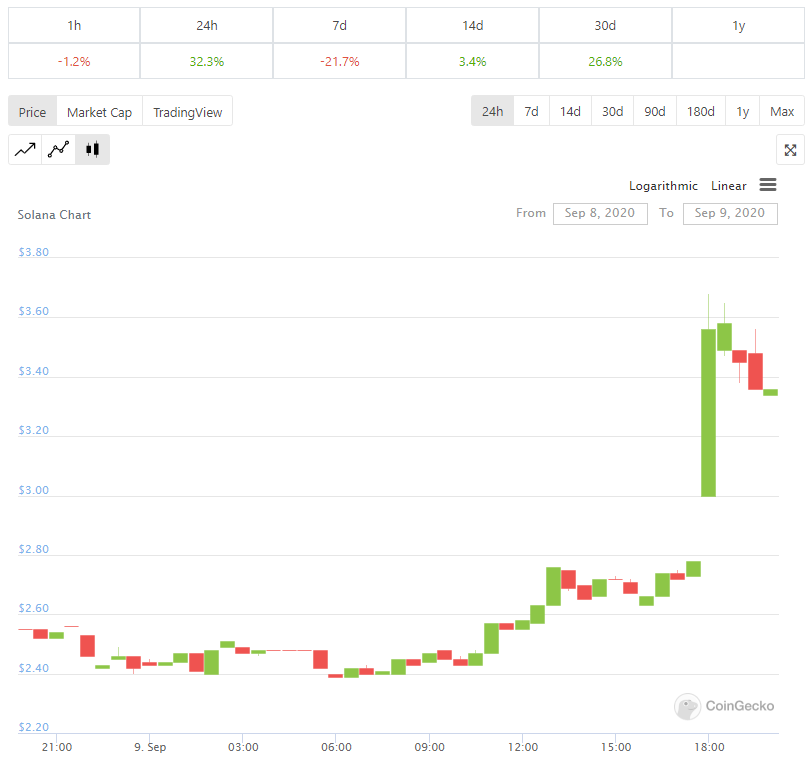Select the 7d chart range
Screen dimensions: 809x770
click(x=531, y=111)
